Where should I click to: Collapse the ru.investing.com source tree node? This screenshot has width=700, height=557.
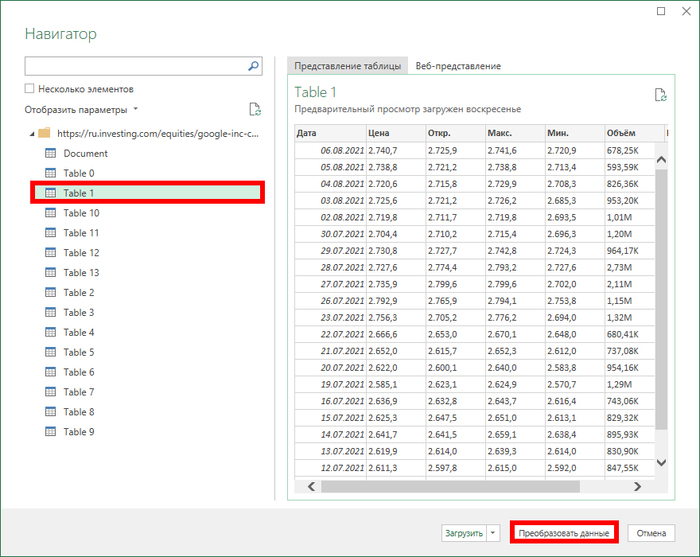pyautogui.click(x=31, y=133)
